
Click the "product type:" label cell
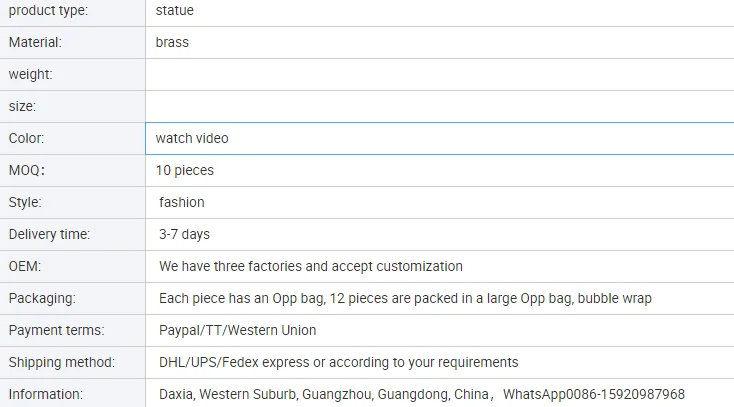(x=48, y=11)
